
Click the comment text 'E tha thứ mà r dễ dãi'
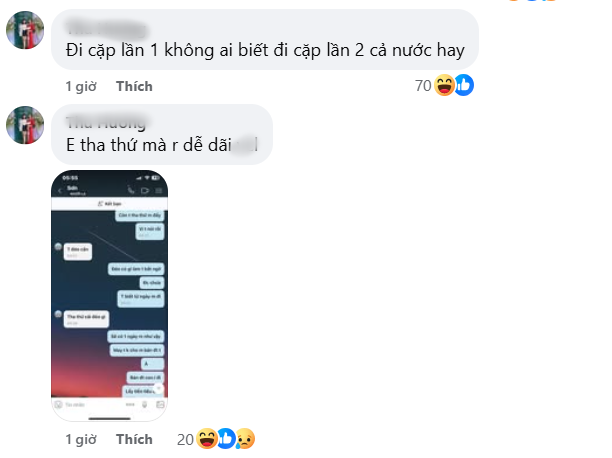(149, 145)
